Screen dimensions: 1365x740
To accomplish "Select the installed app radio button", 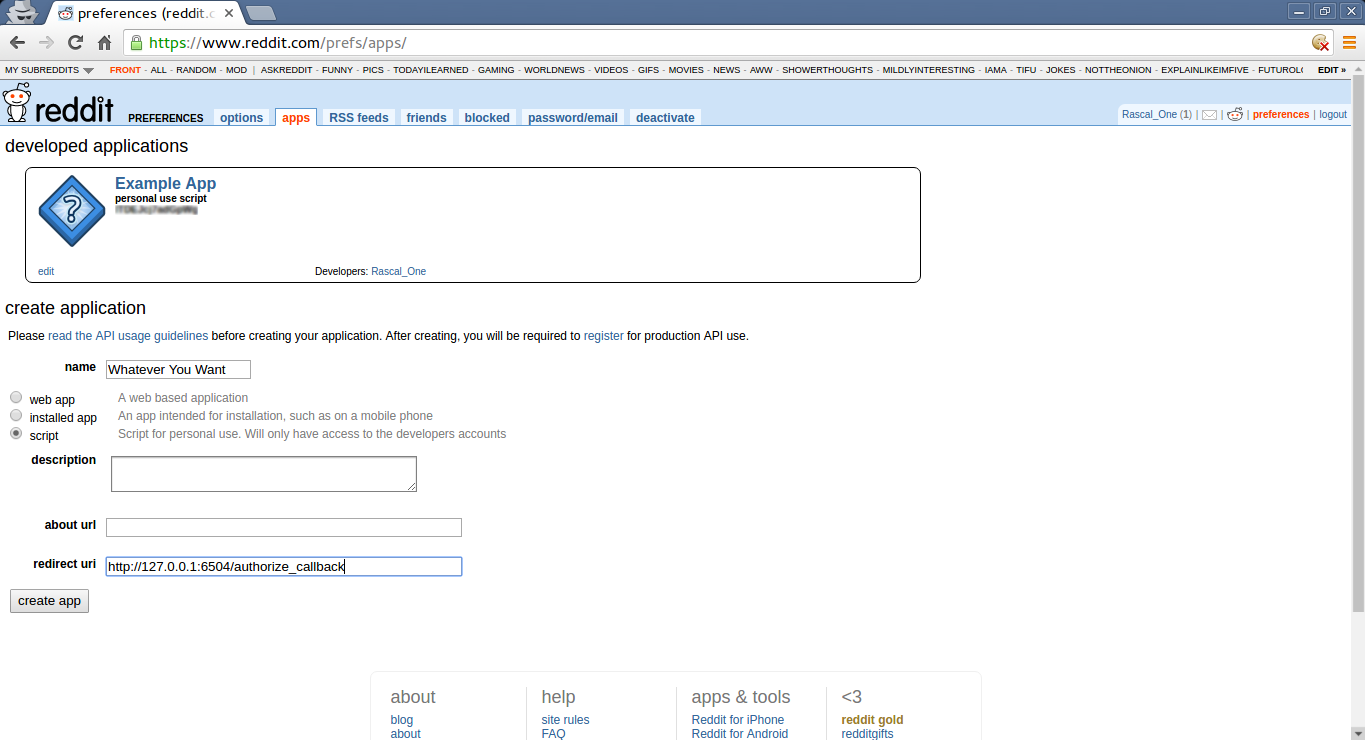I will pos(16,415).
